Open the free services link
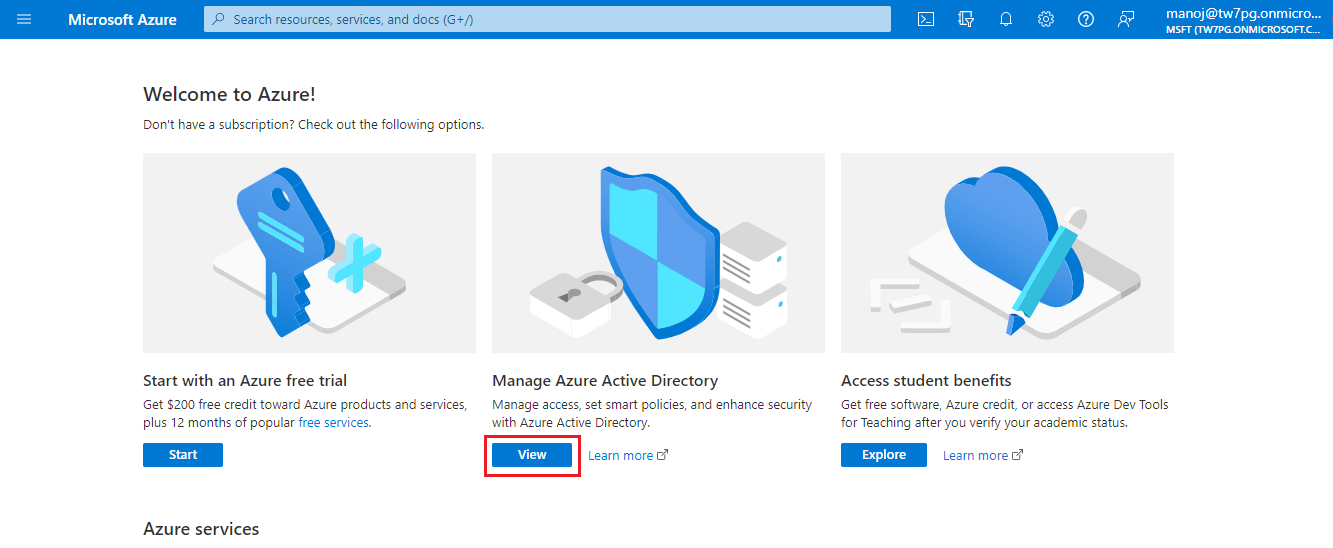 [333, 423]
